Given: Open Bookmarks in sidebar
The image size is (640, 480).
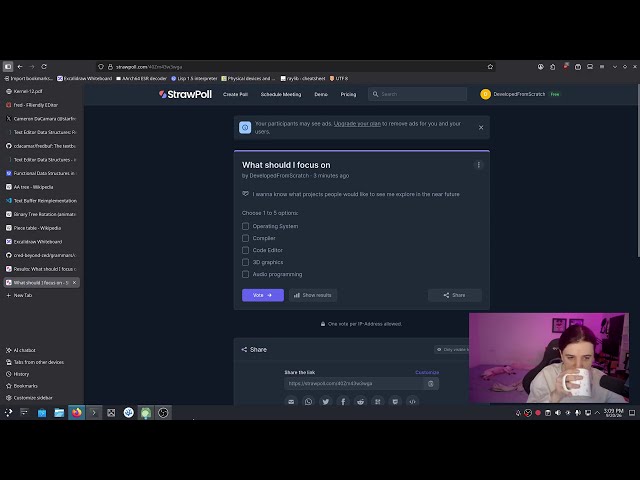Looking at the screenshot, I should pos(22,386).
